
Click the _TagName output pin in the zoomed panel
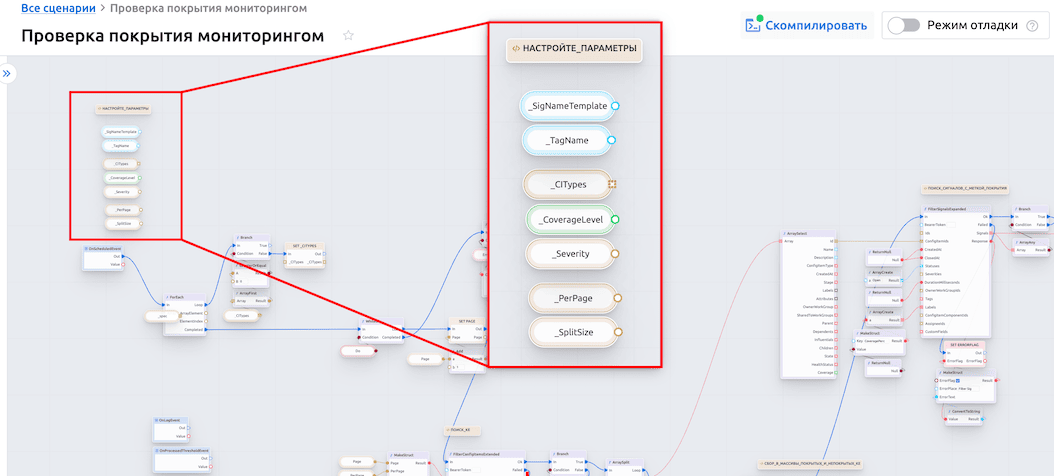tap(611, 141)
